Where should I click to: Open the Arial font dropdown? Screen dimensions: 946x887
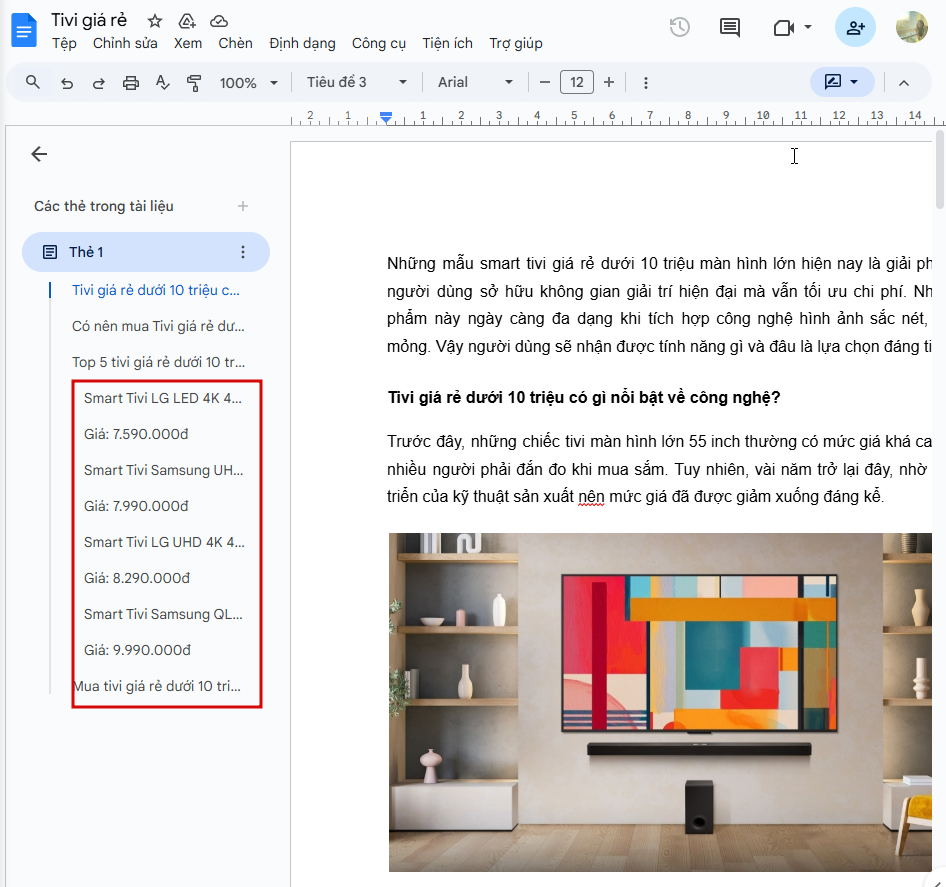(x=475, y=82)
